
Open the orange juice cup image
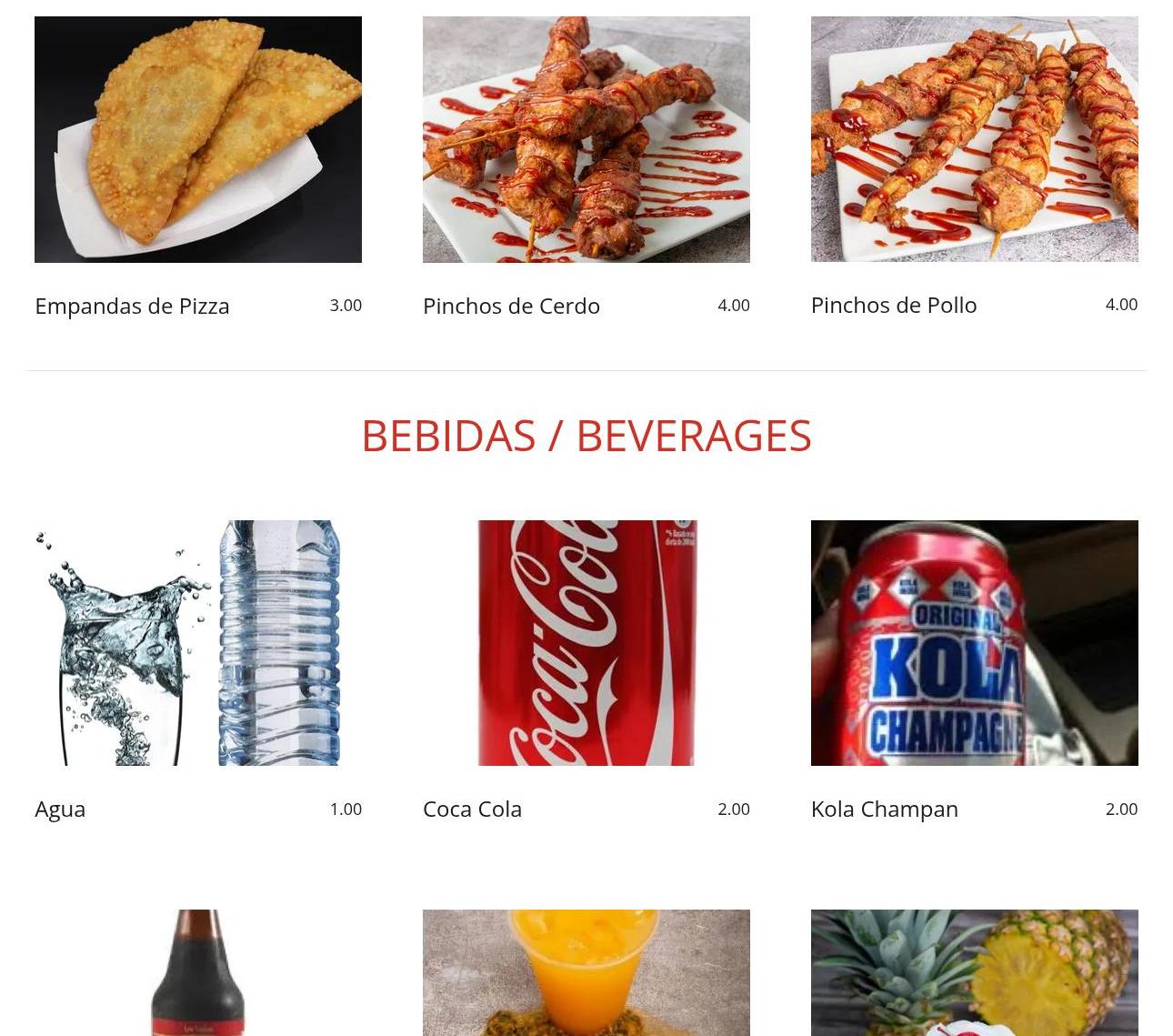(586, 972)
